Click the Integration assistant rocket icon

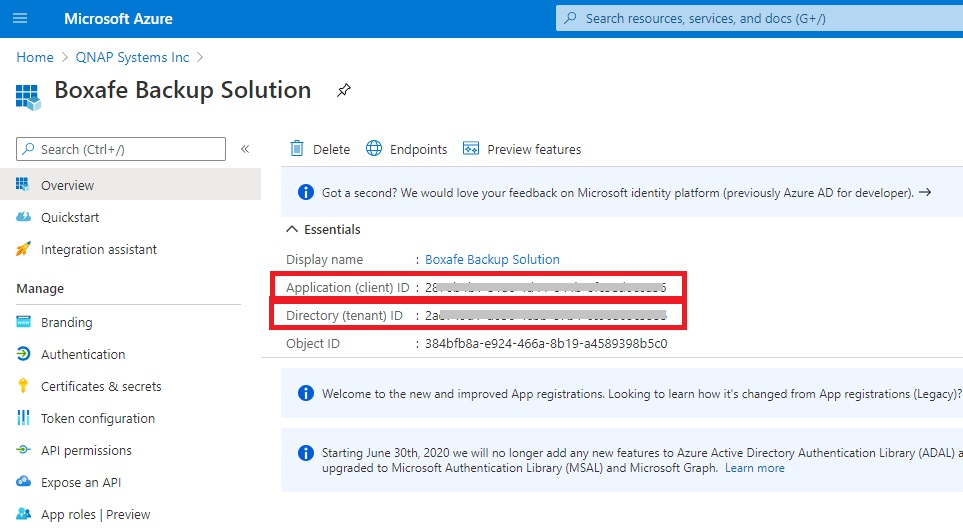point(23,249)
